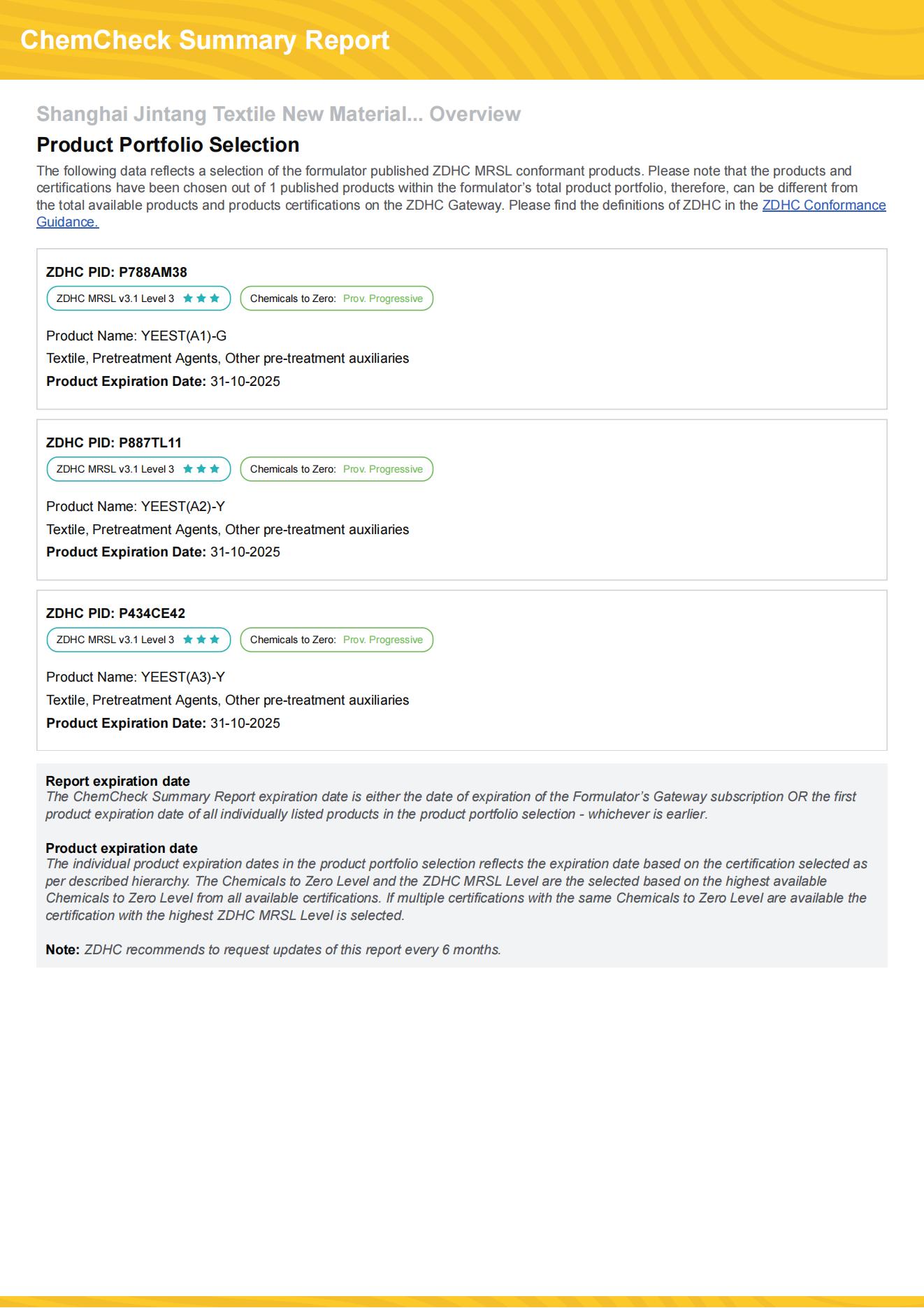Select the ZDHC PID P887TL11 heading
Viewport: 924px width, 1308px height.
coord(114,443)
